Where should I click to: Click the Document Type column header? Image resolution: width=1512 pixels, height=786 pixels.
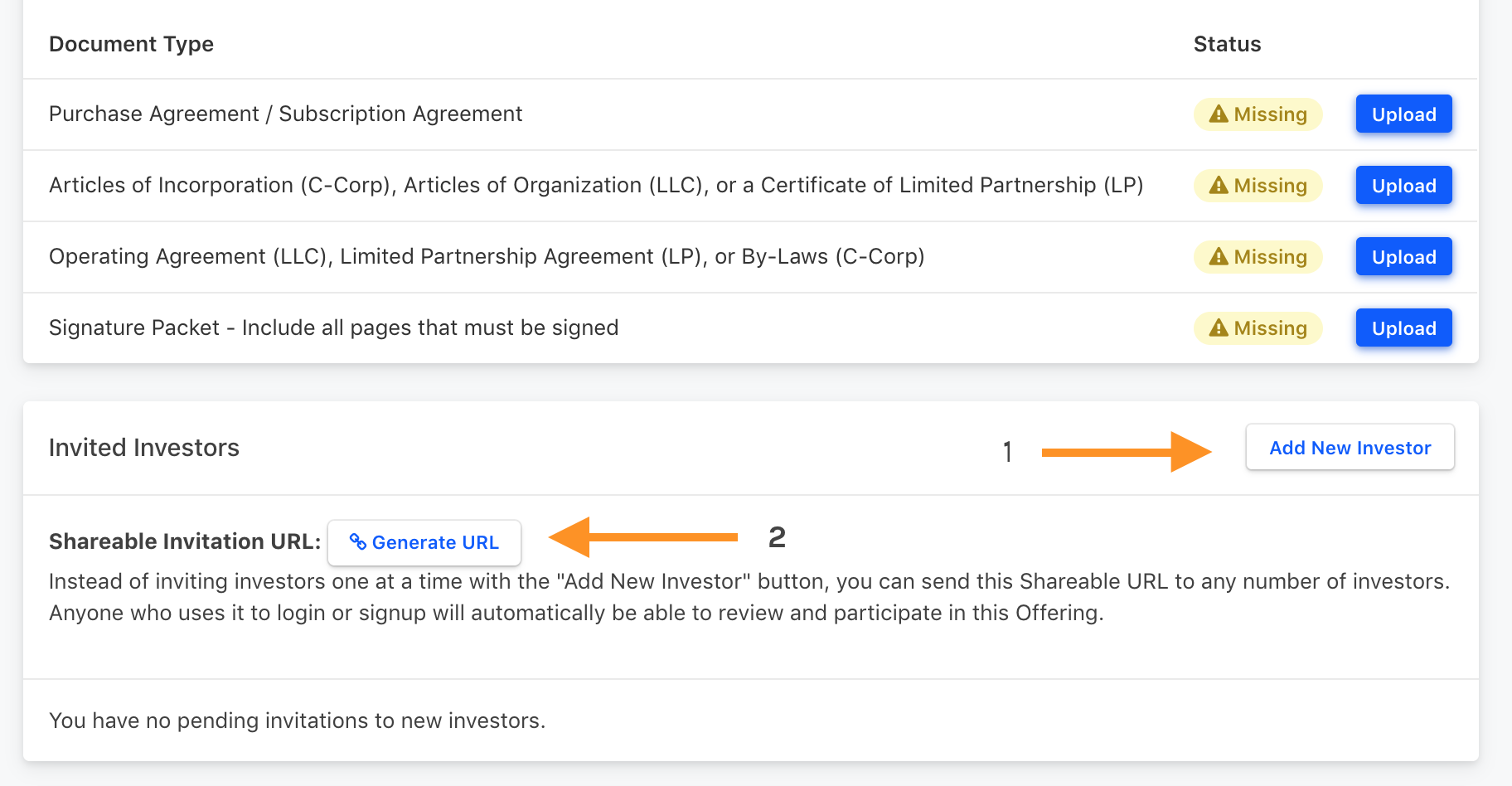tap(131, 44)
